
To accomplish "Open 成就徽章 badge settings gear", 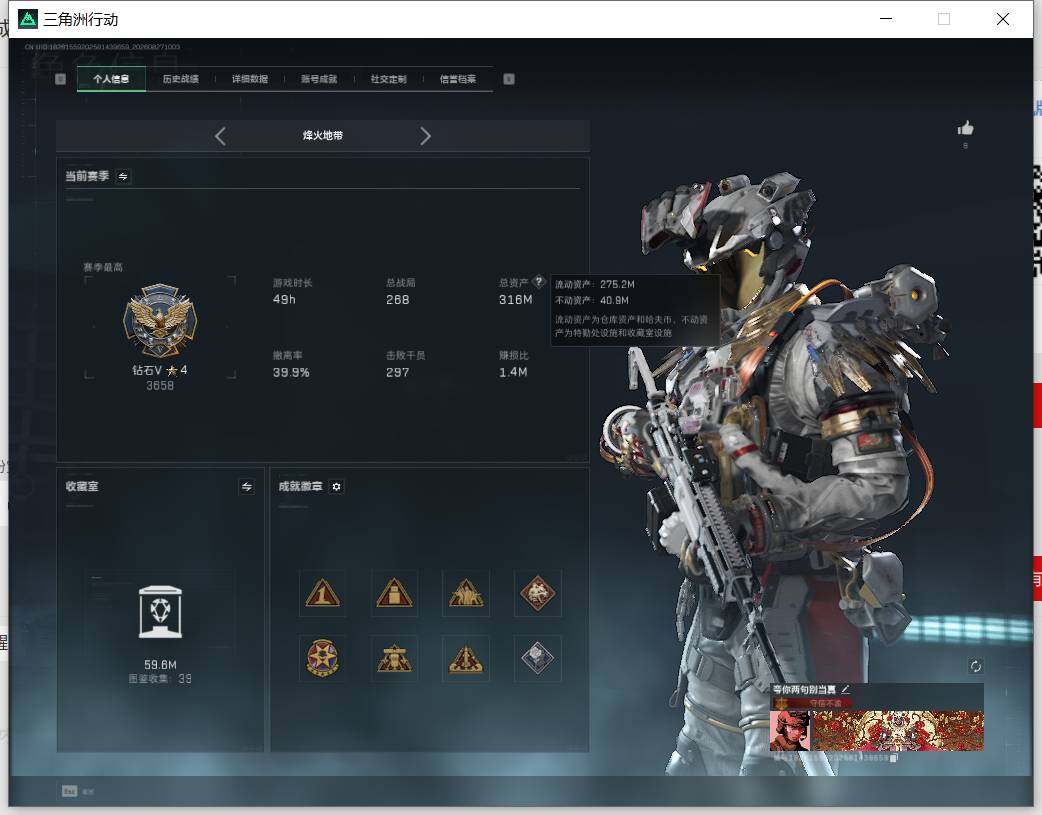I will pos(336,487).
